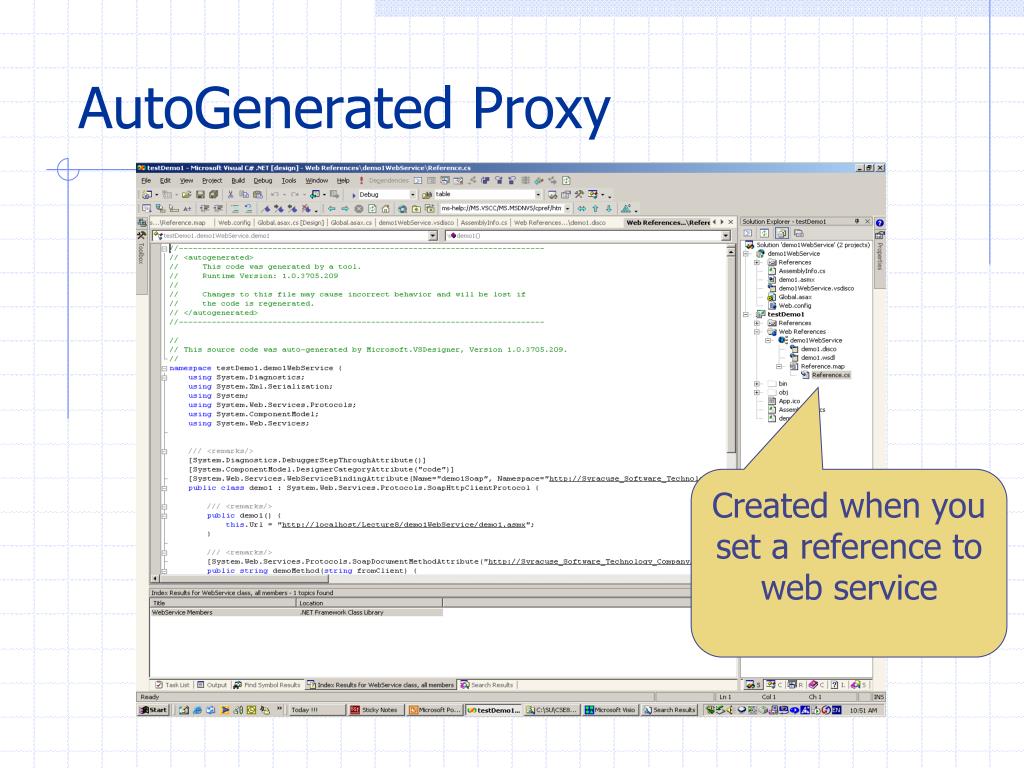Open the Tools menu
Image resolution: width=1024 pixels, height=768 pixels.
(x=289, y=181)
